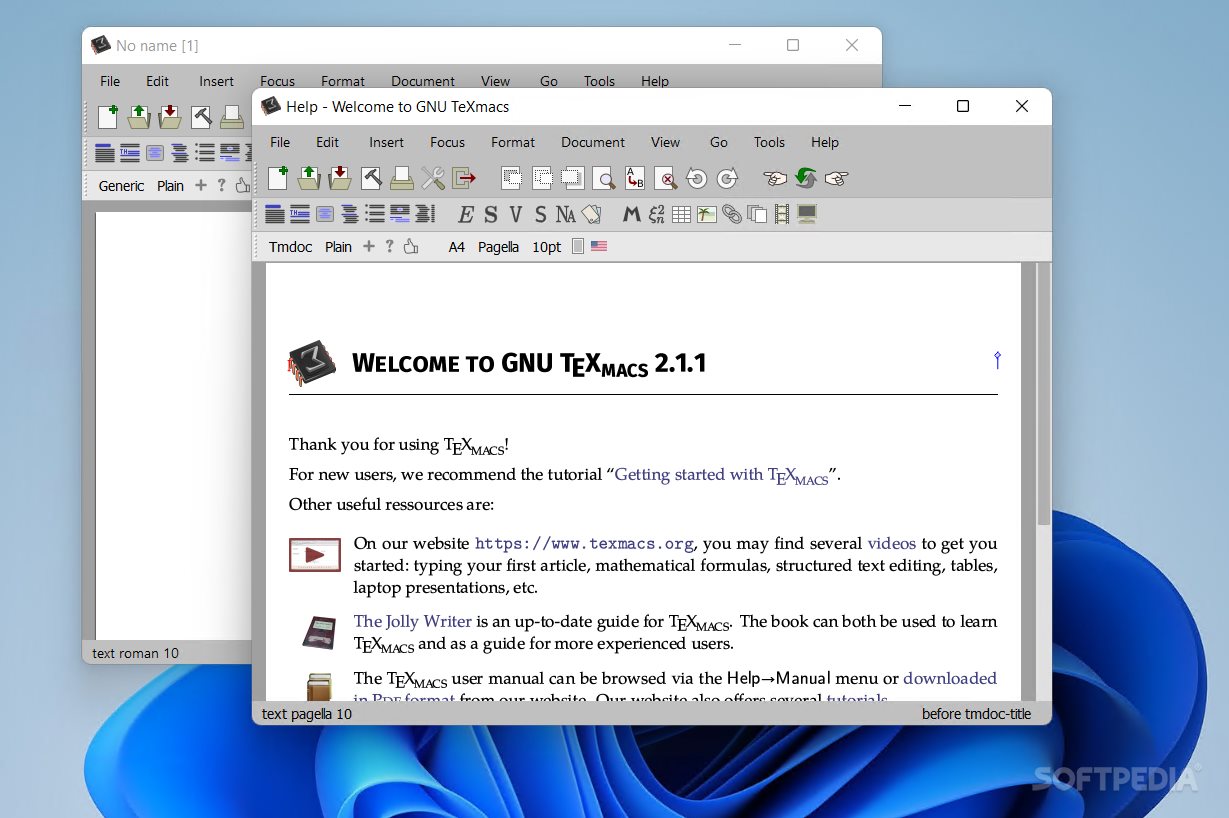Open the https://www.texmacs.org link

(x=584, y=544)
